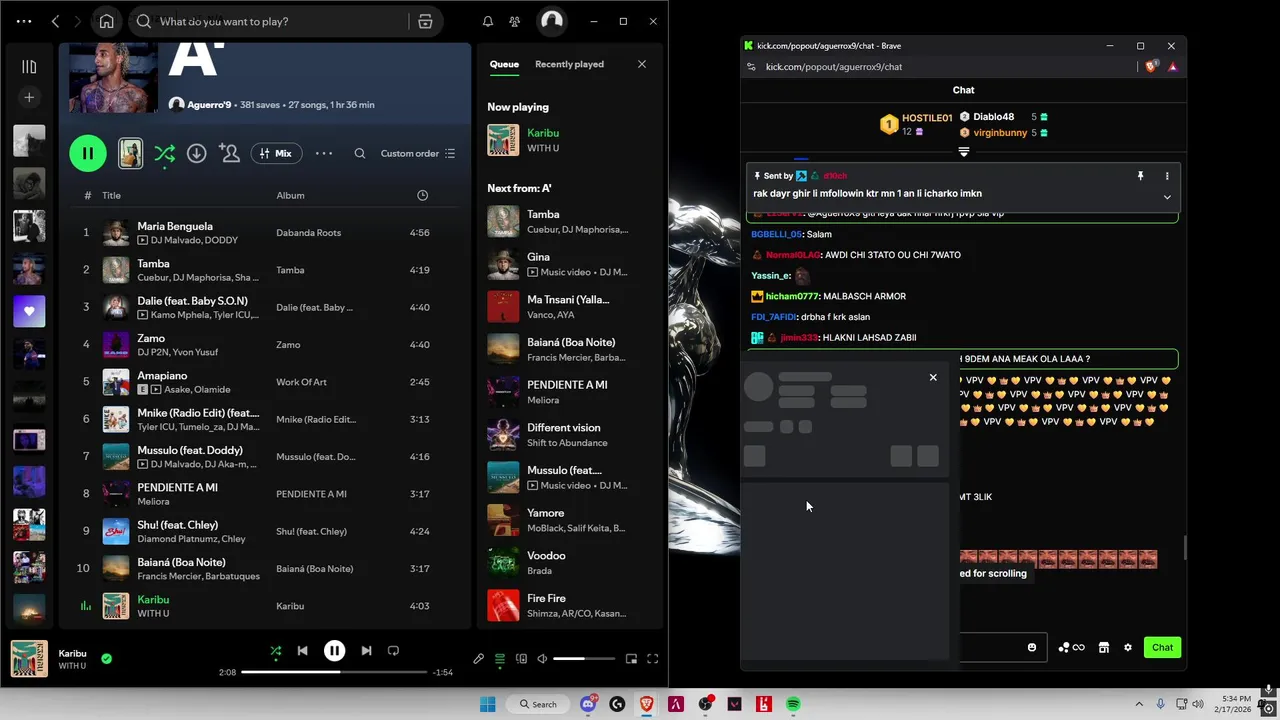The height and width of the screenshot is (720, 1280).
Task: Toggle shuffle for the playlist
Action: click(x=165, y=153)
